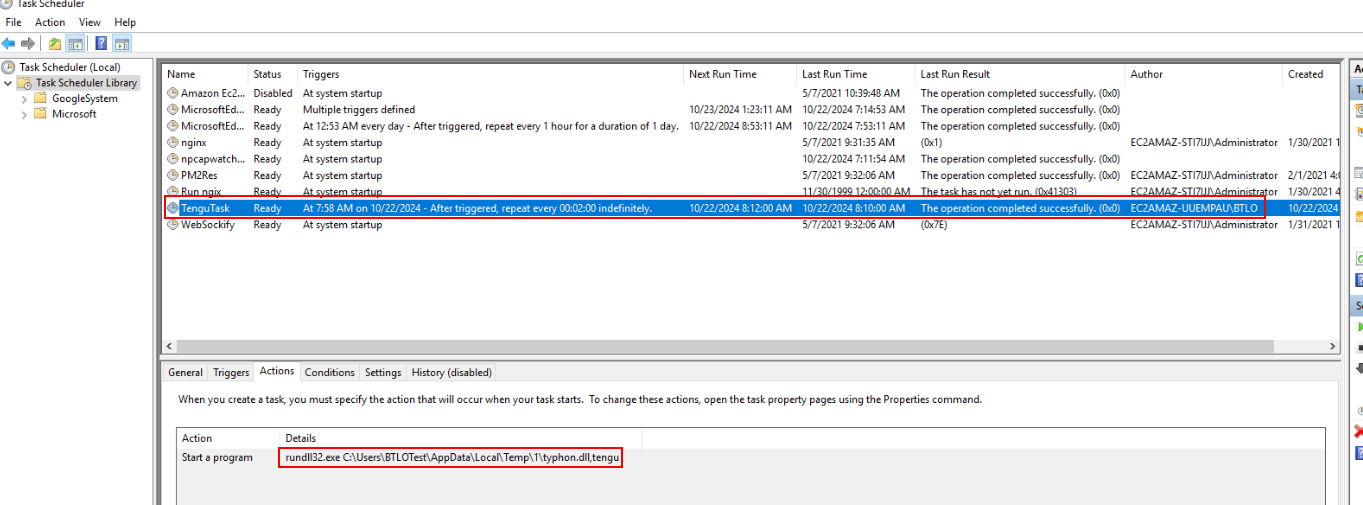
Task: Click task list scrollbar left arrow
Action: point(169,346)
